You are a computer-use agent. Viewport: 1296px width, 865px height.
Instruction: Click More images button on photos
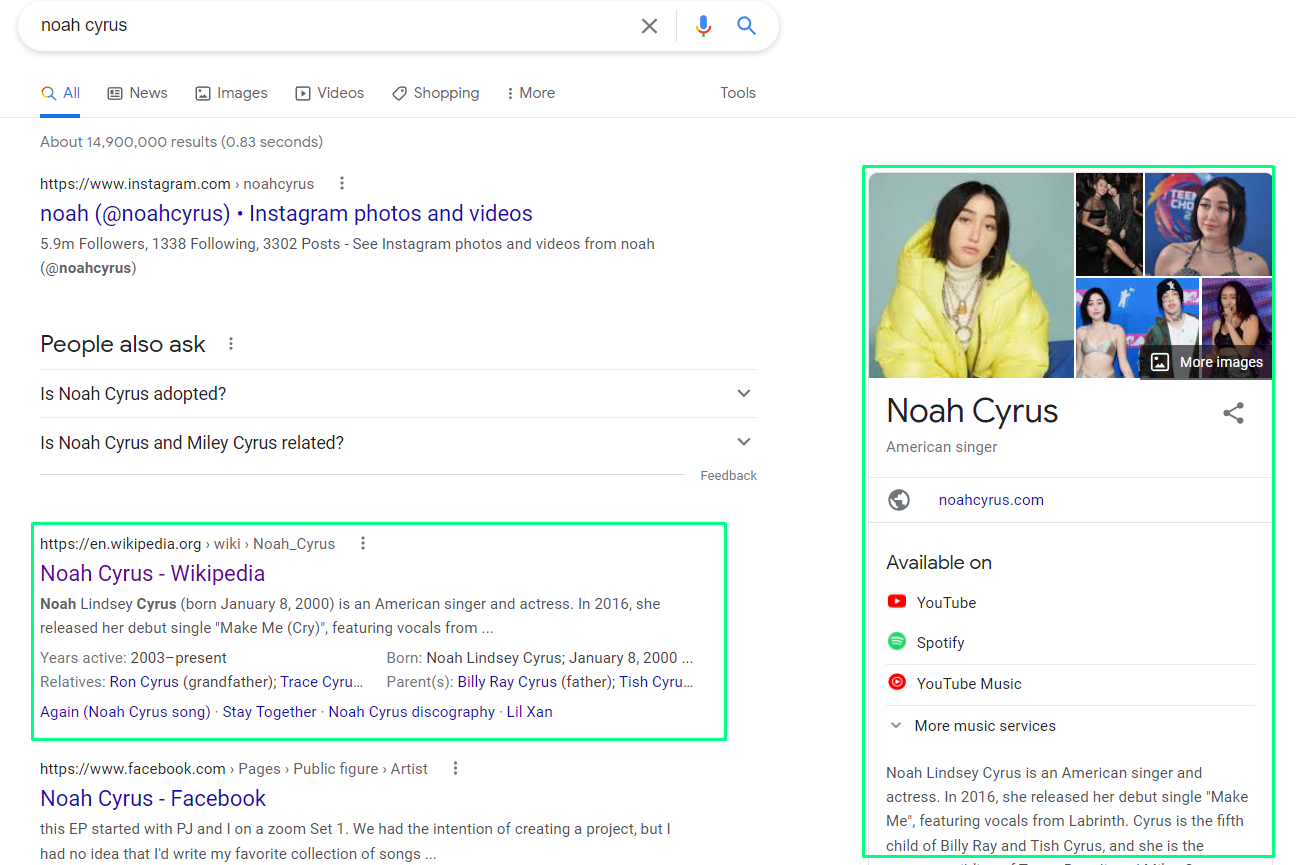(1207, 362)
